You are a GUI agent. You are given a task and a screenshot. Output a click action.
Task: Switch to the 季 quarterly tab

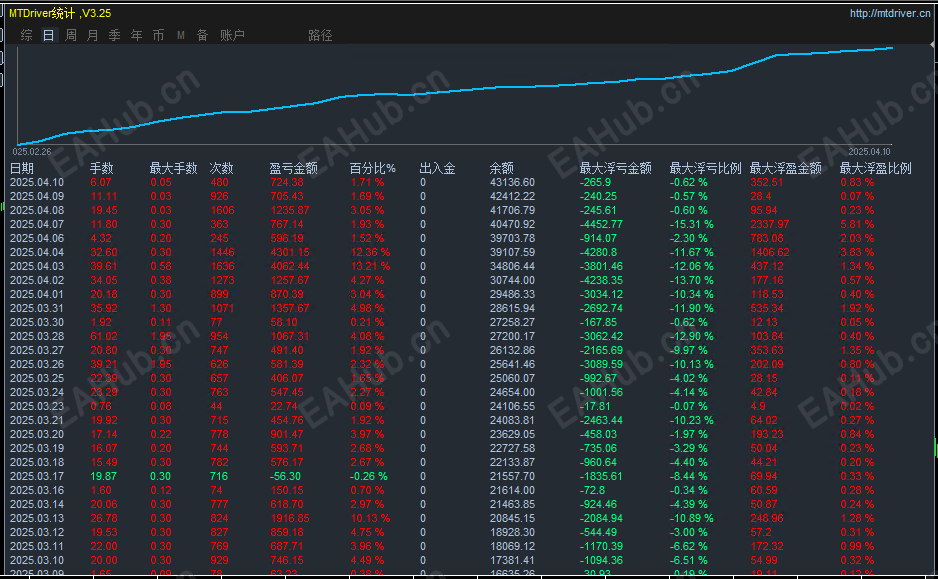click(115, 35)
